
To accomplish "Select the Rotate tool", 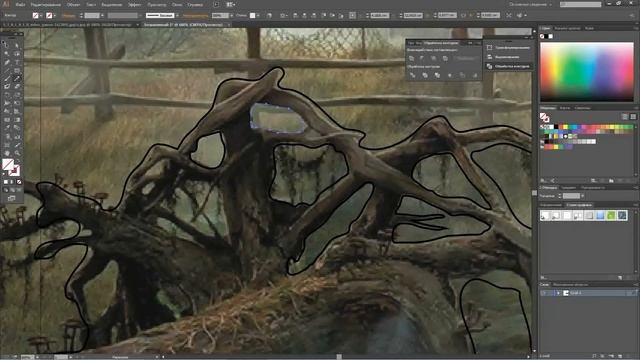I will 7,95.
